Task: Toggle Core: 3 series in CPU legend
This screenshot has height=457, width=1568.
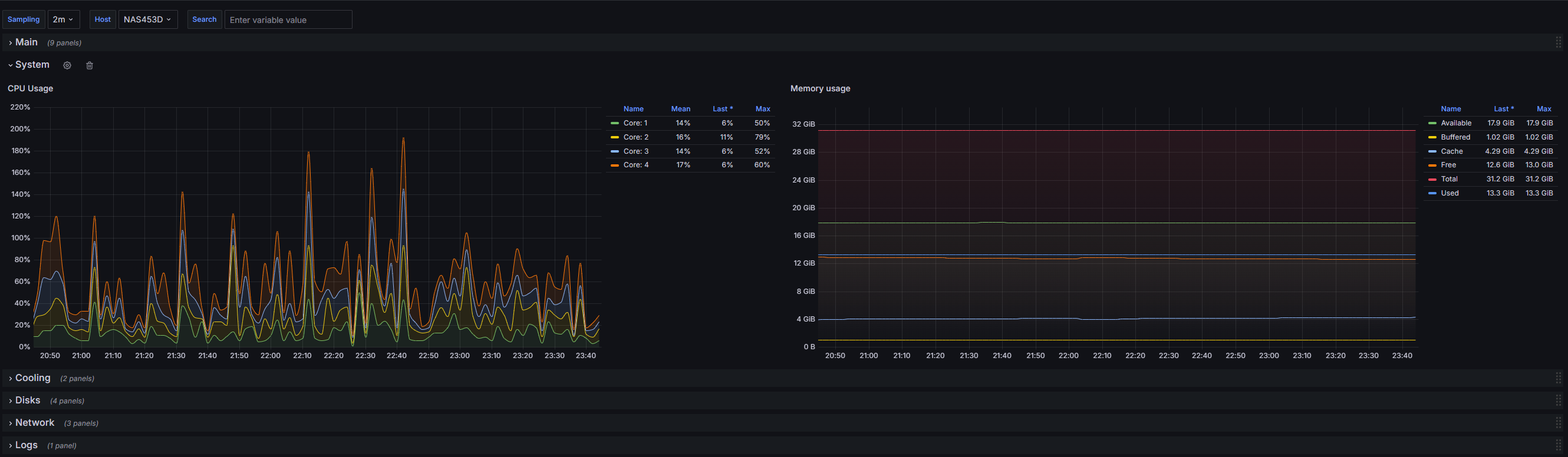Action: click(x=635, y=151)
